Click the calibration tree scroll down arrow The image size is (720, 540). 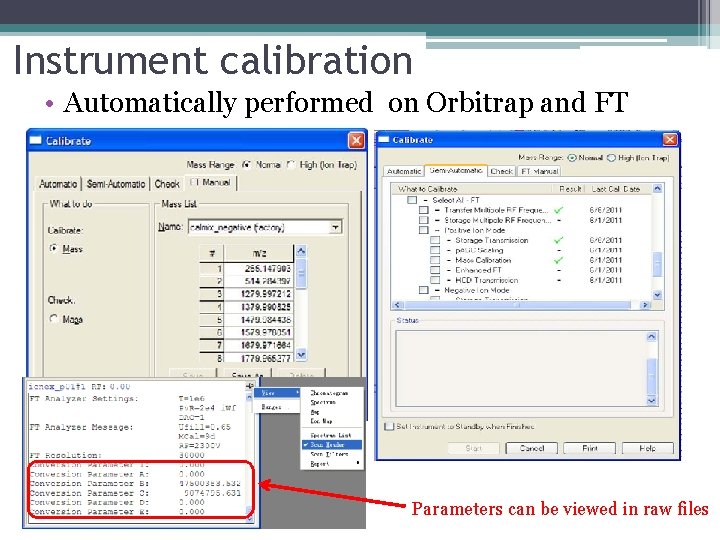[657, 295]
